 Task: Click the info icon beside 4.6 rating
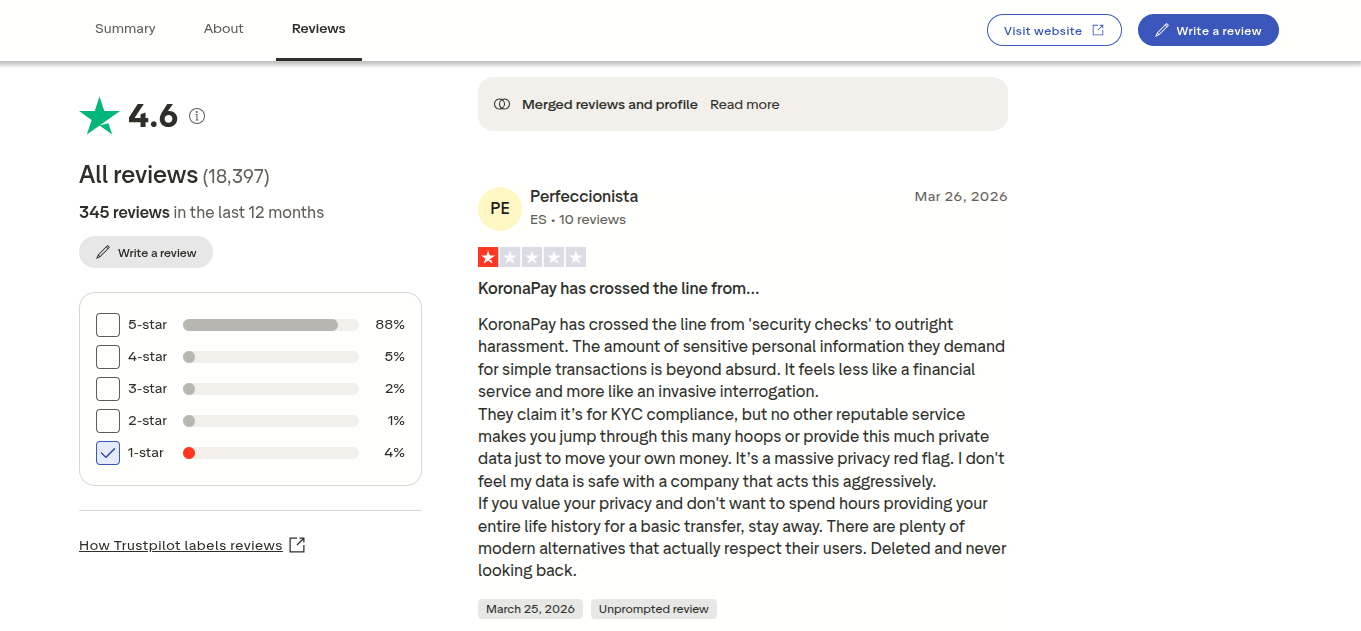197,116
